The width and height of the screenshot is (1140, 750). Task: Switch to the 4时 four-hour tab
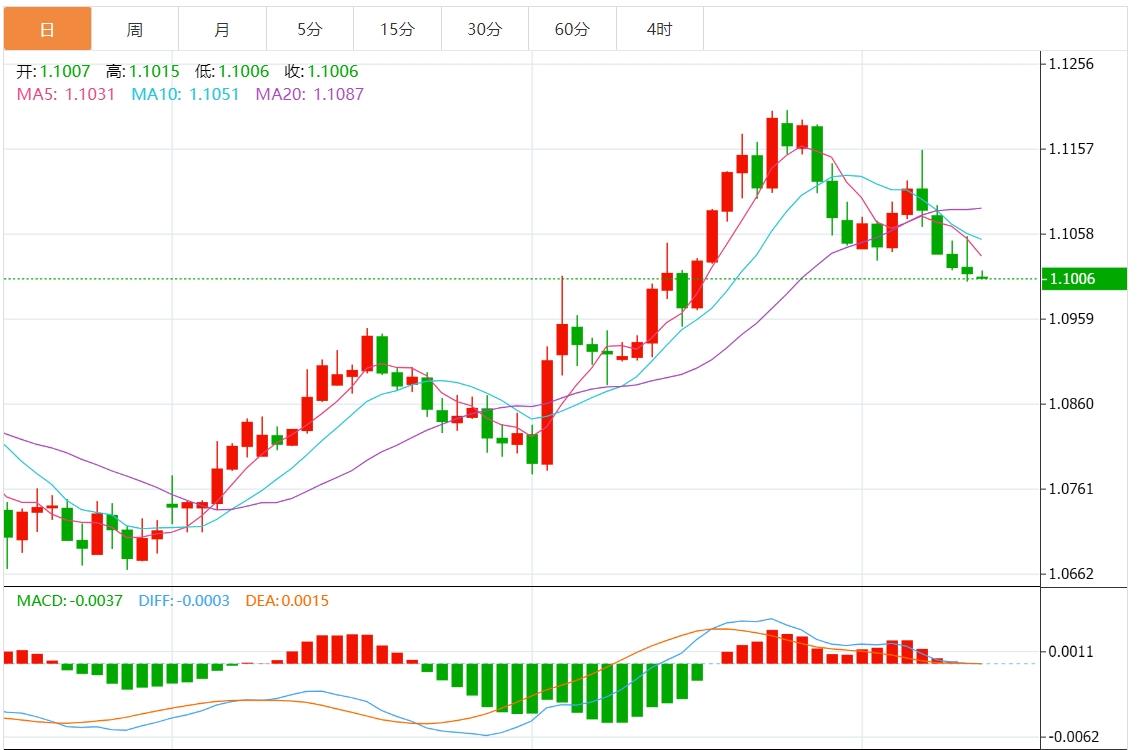[x=660, y=29]
